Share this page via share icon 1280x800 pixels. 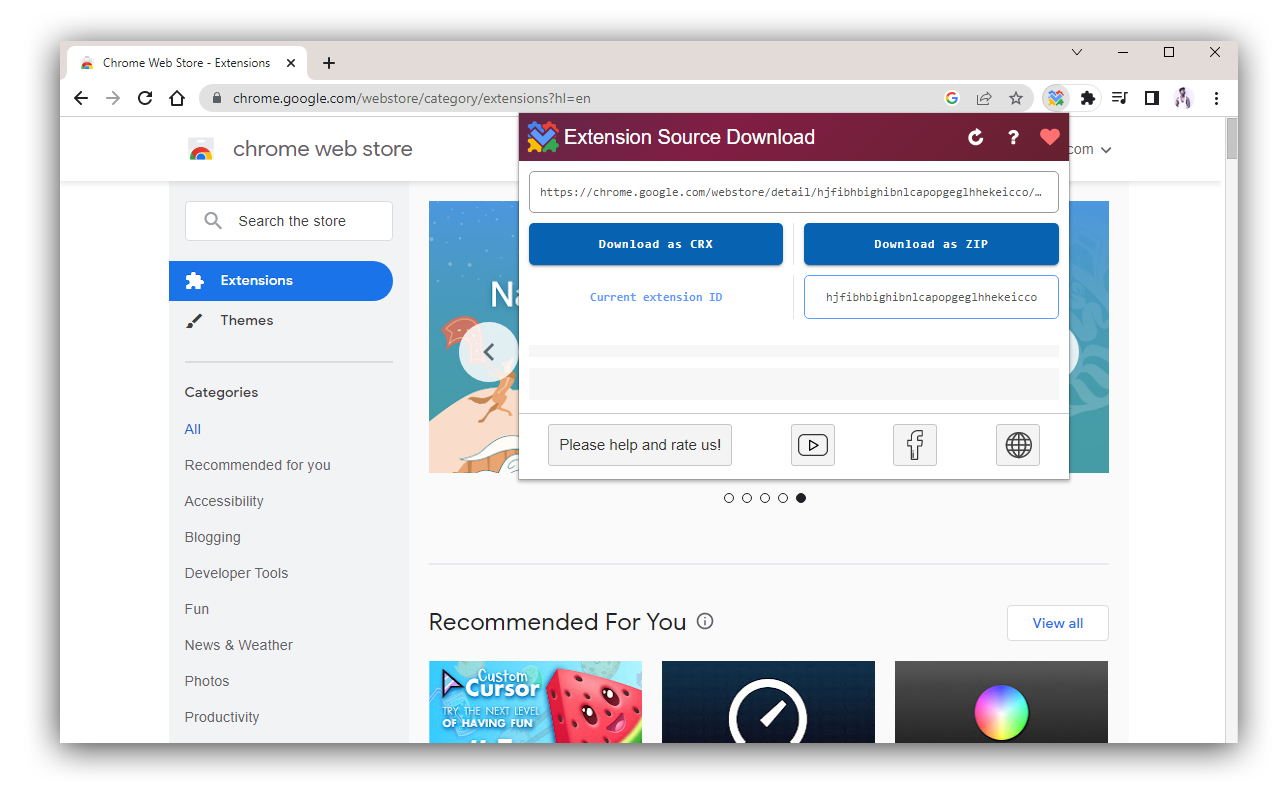pyautogui.click(x=984, y=98)
